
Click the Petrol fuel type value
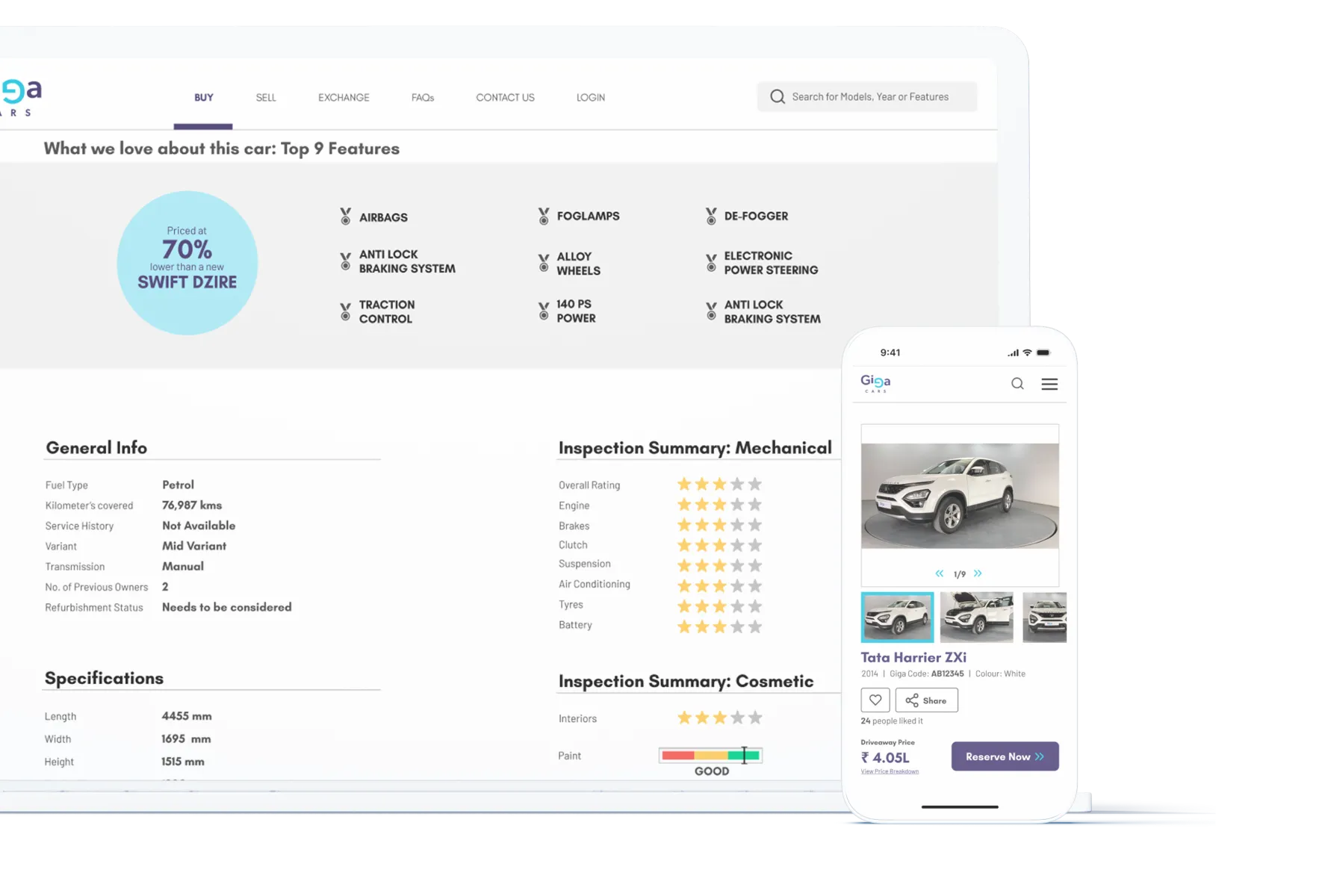[178, 485]
